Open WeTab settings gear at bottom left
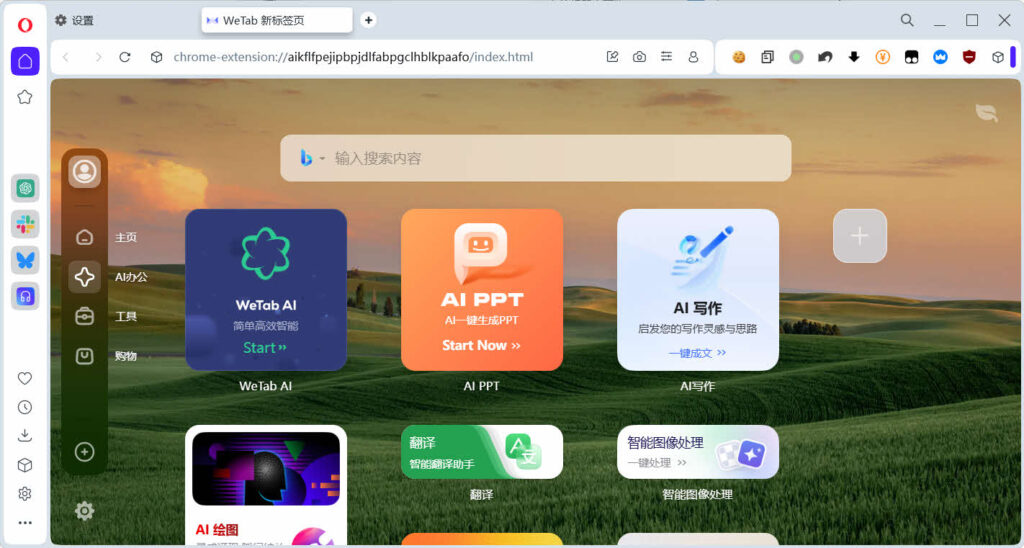 (84, 510)
